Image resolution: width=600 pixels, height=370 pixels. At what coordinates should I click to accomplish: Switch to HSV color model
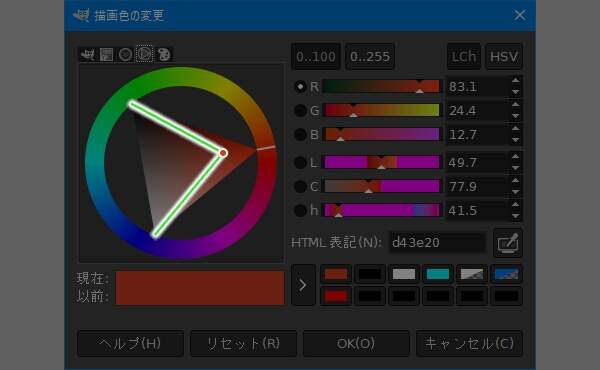point(504,57)
